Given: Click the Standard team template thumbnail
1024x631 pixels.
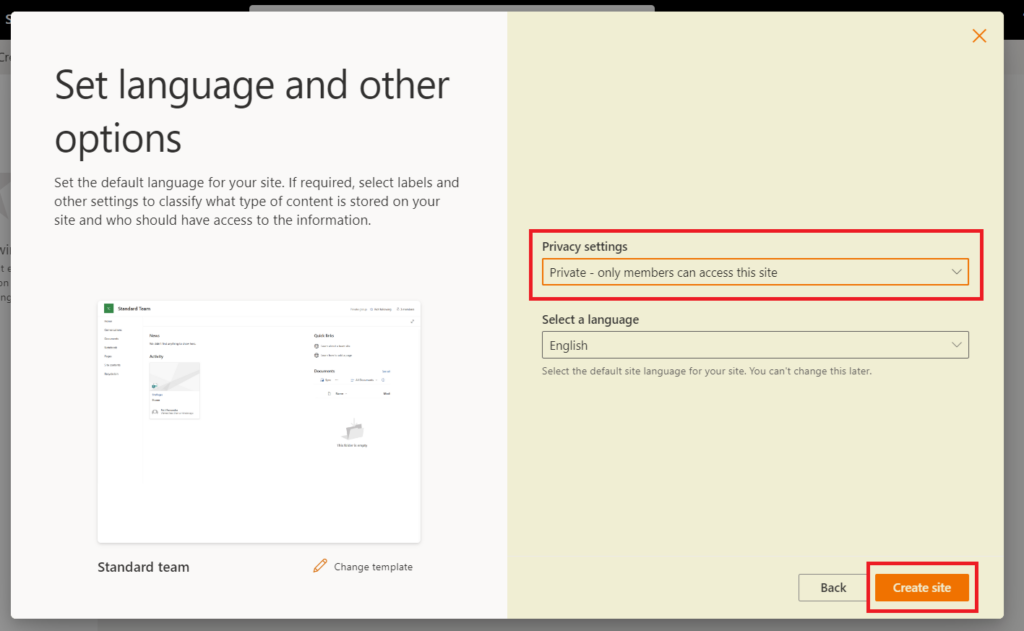Looking at the screenshot, I should (258, 421).
